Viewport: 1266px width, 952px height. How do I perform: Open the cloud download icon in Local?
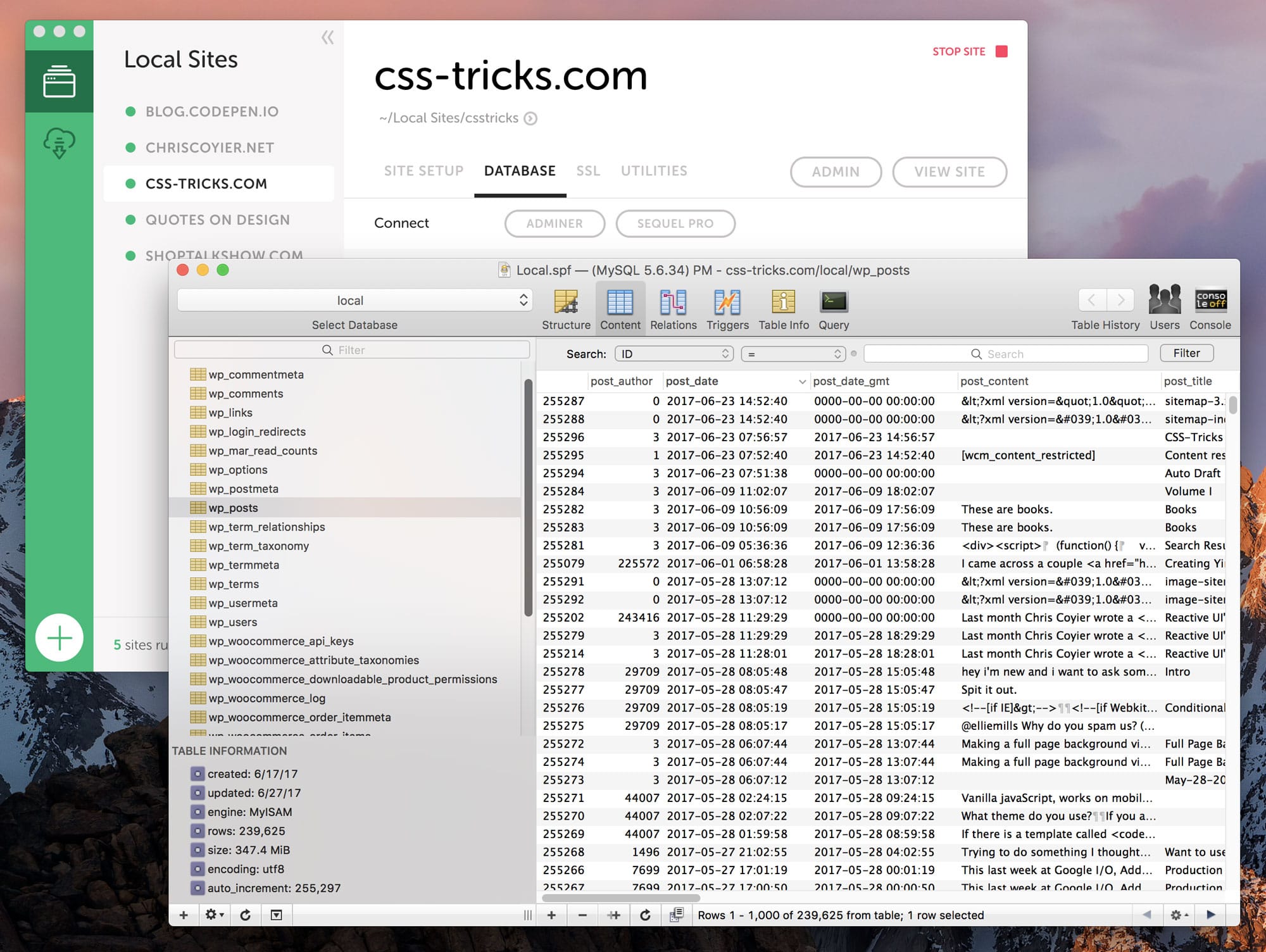(59, 142)
